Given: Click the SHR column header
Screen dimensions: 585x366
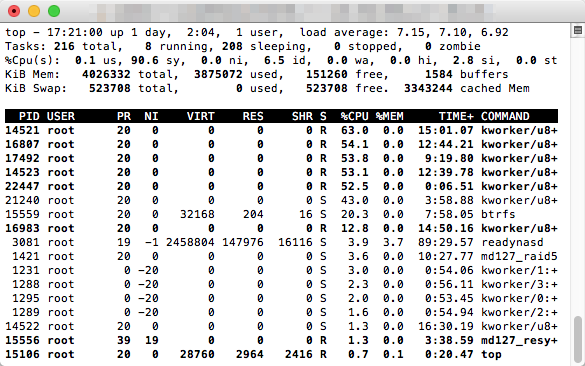Looking at the screenshot, I should (x=302, y=116).
